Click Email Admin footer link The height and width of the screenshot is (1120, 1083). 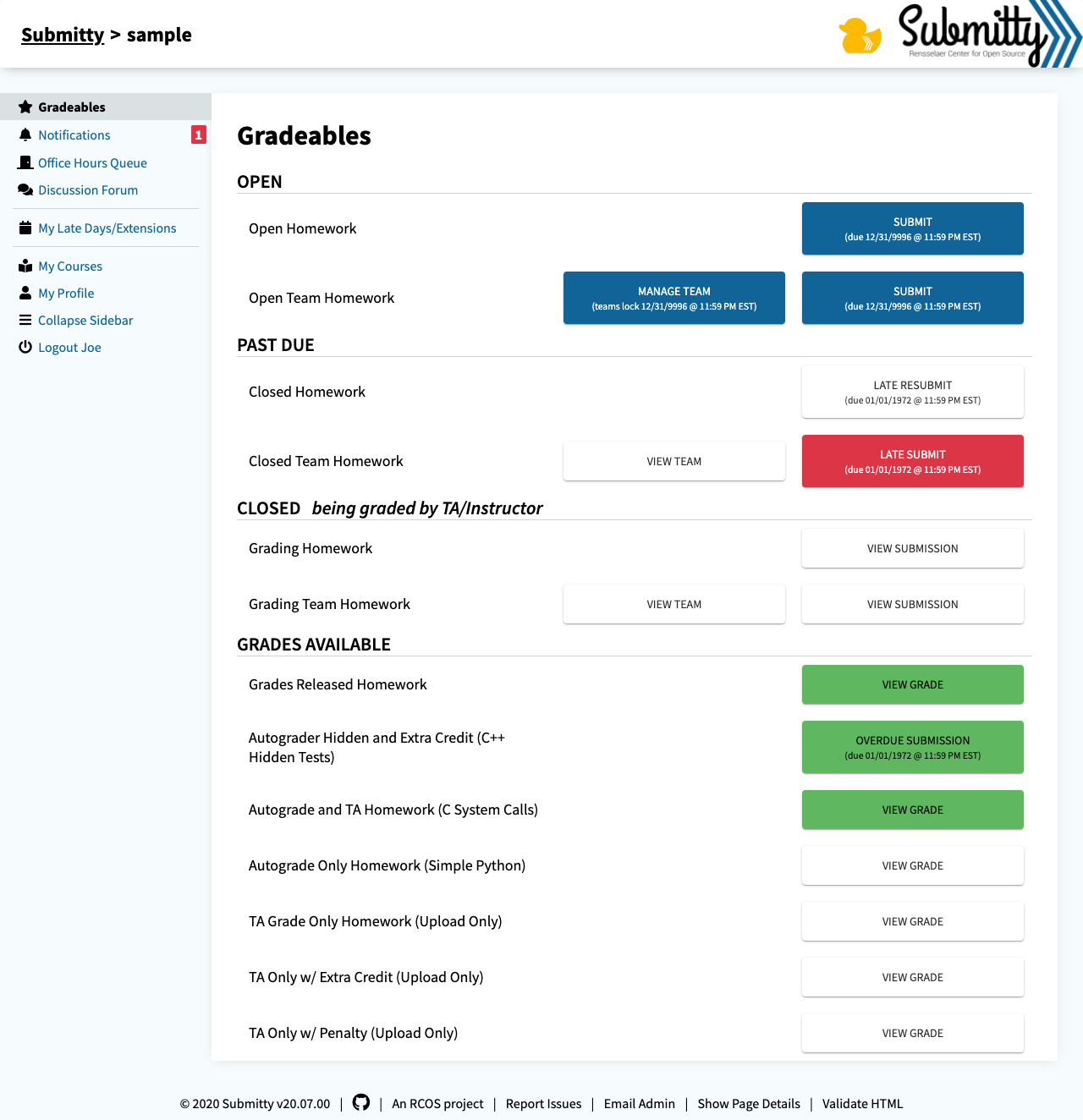click(640, 1104)
